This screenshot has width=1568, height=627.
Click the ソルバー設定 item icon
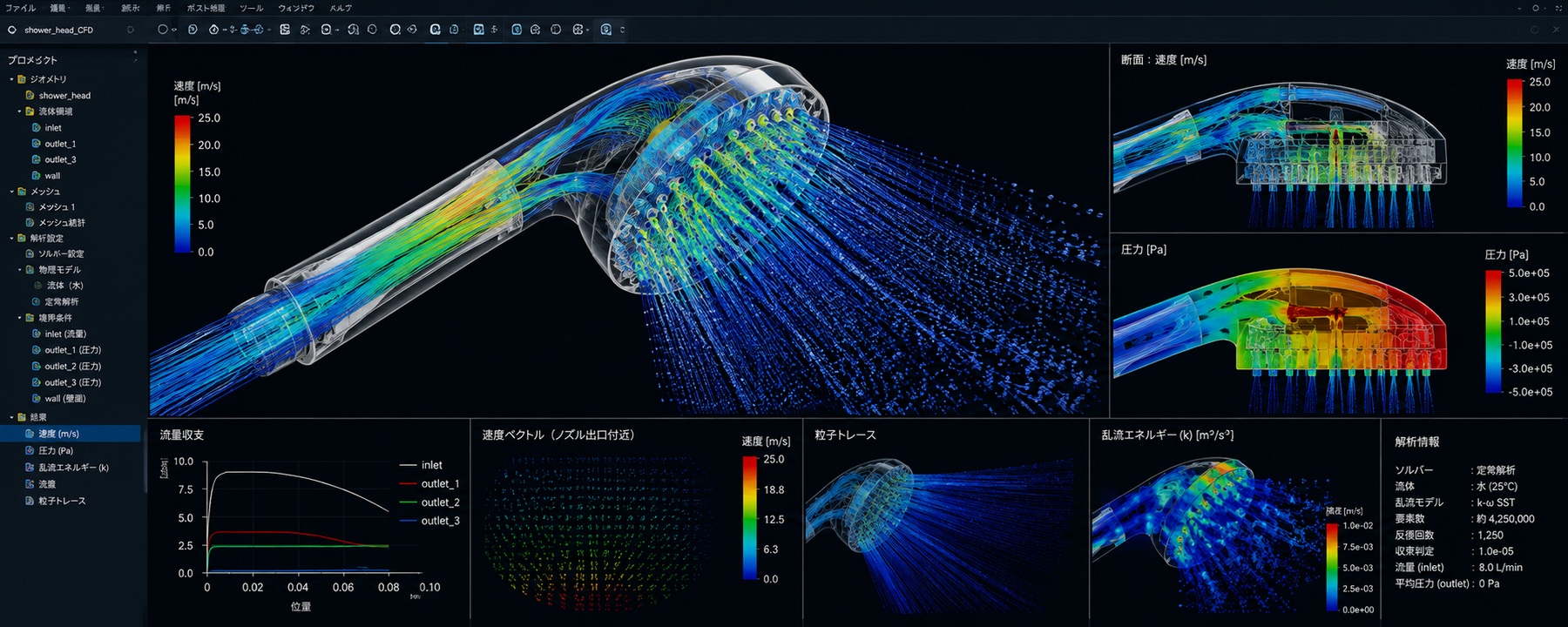(x=30, y=253)
